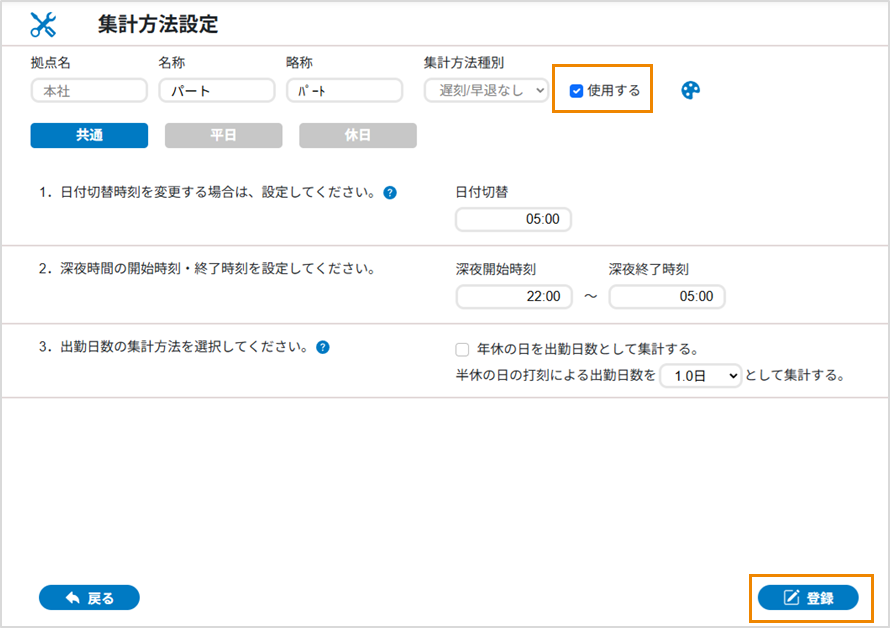Click help icon beside 日付切替時刻 instruction
Viewport: 890px width, 628px height.
tap(390, 193)
